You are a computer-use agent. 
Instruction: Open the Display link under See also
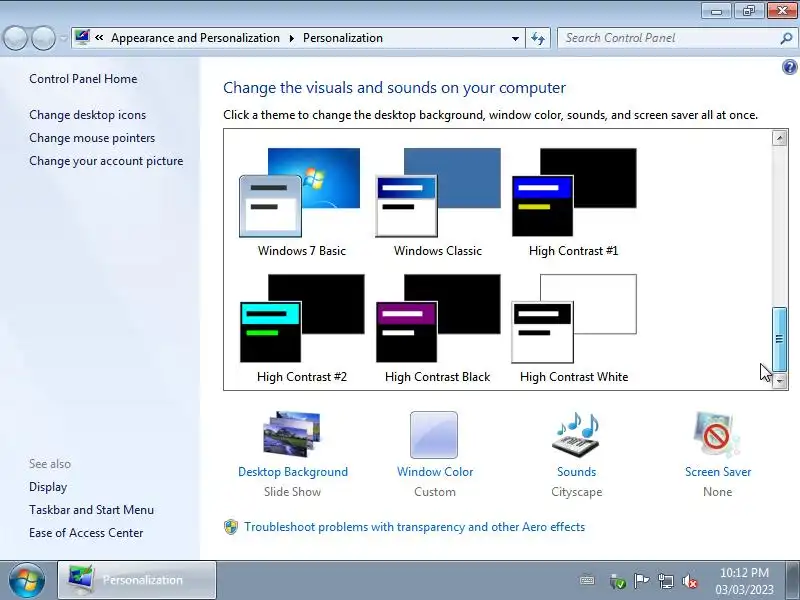(x=48, y=487)
